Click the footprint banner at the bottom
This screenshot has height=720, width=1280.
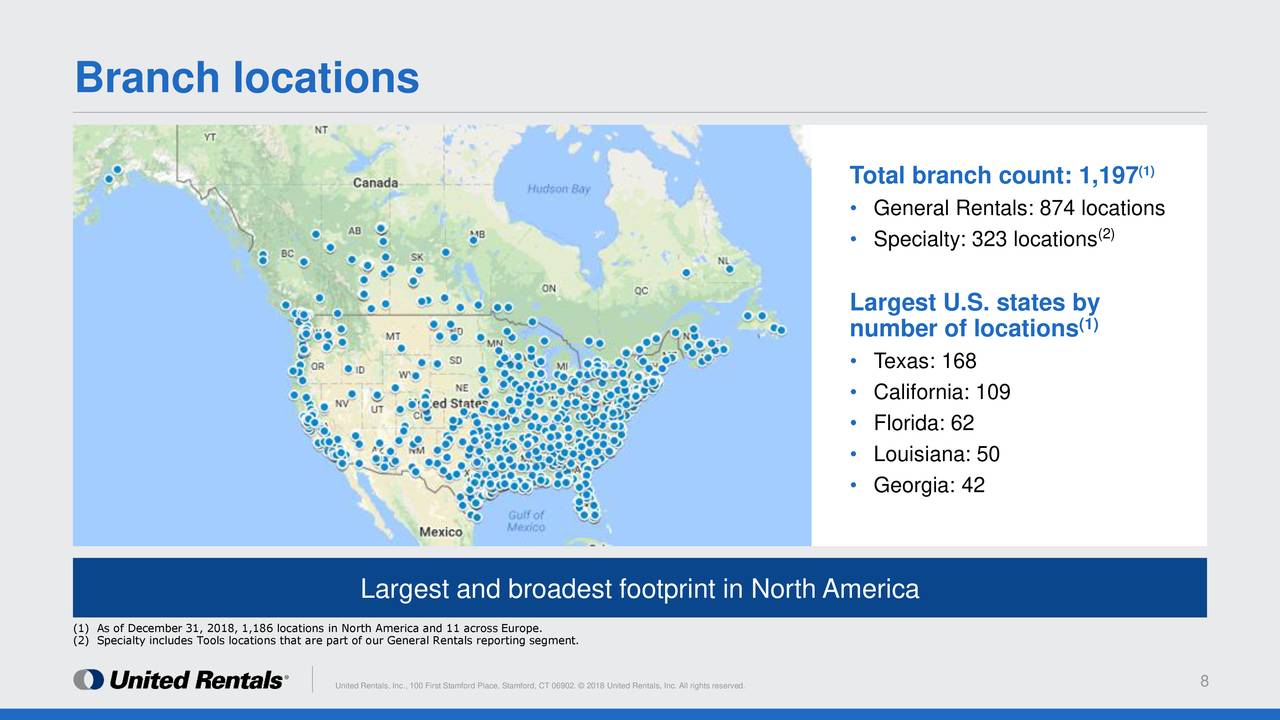coord(640,589)
